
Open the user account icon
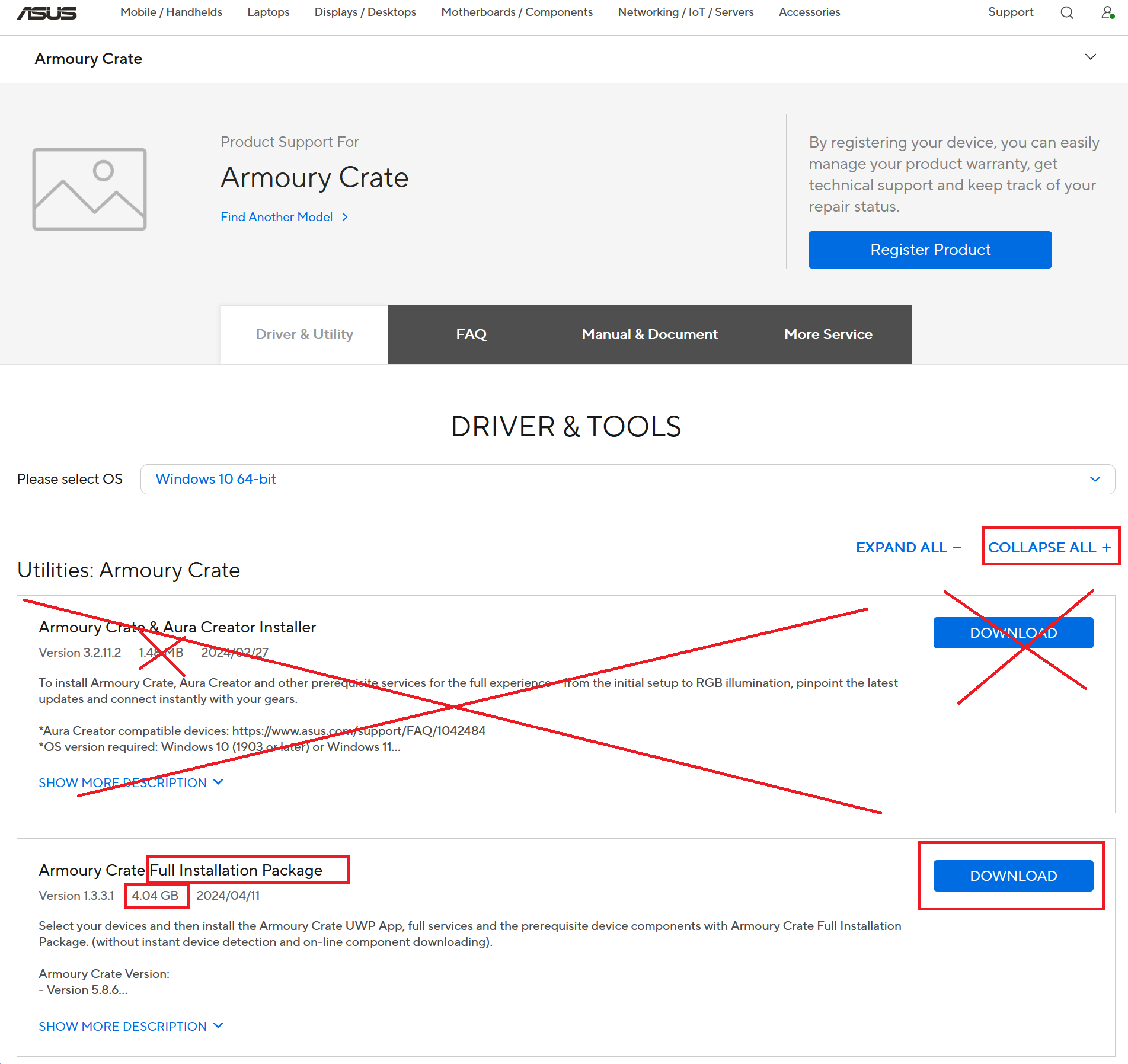tap(1107, 12)
